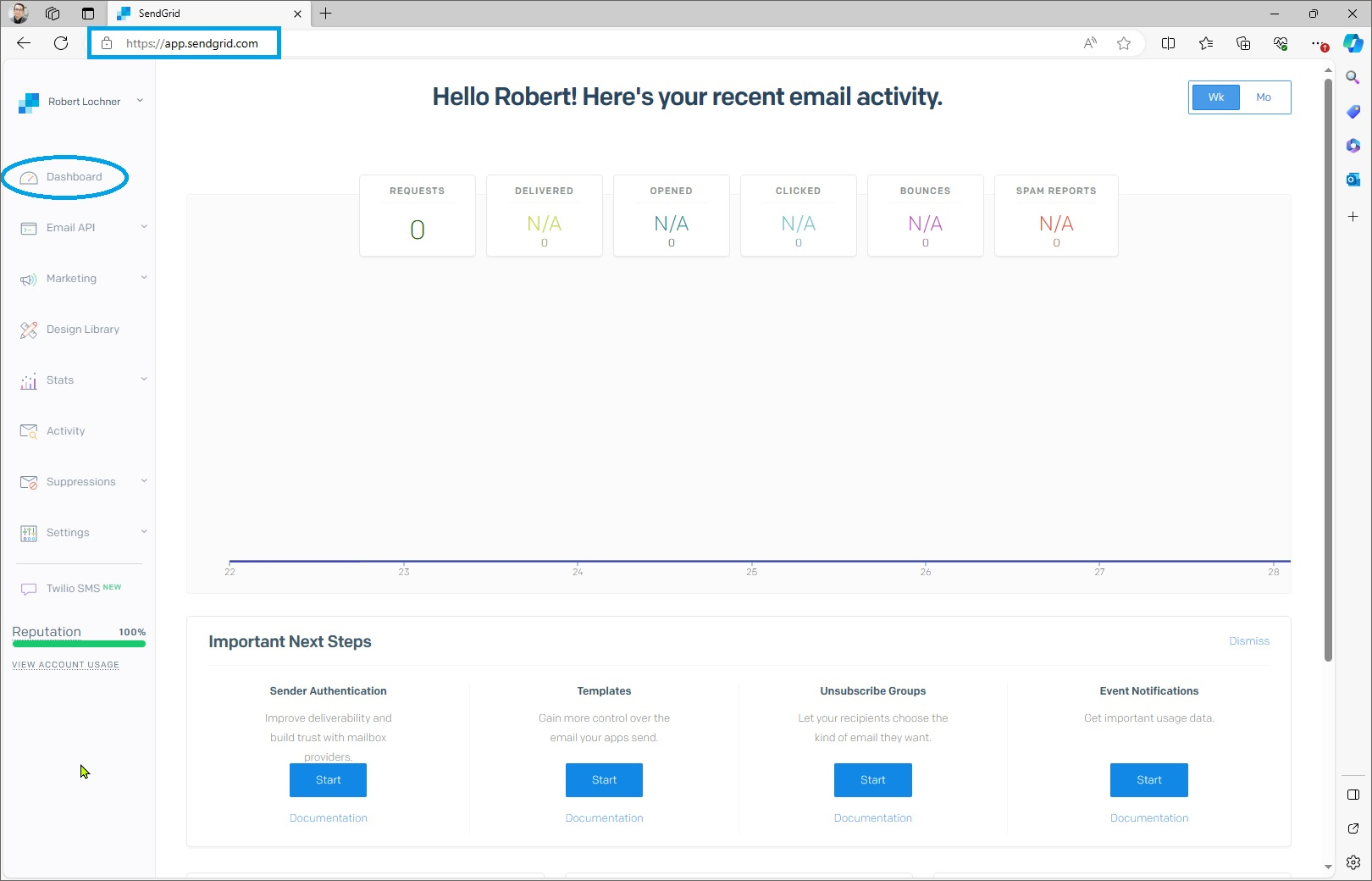Screen dimensions: 1372x881
Task: Click the browser profile avatar
Action: [19, 14]
